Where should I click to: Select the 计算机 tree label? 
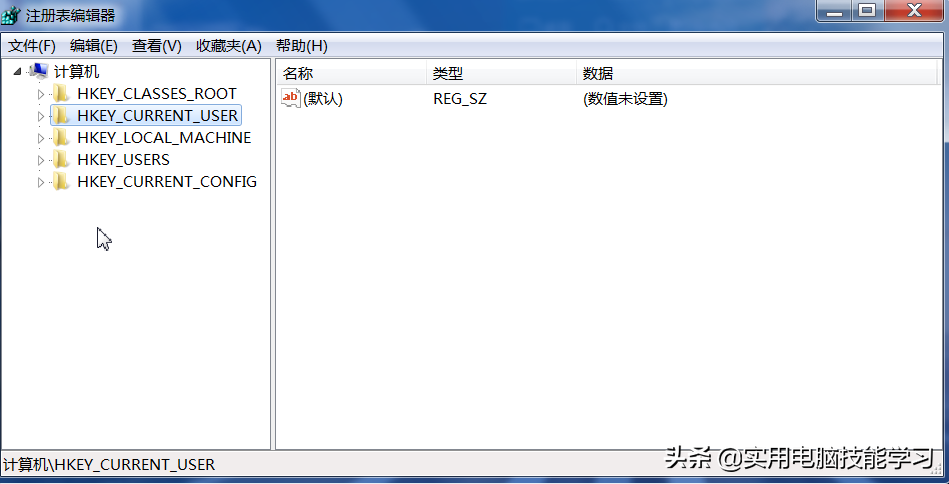[x=77, y=72]
